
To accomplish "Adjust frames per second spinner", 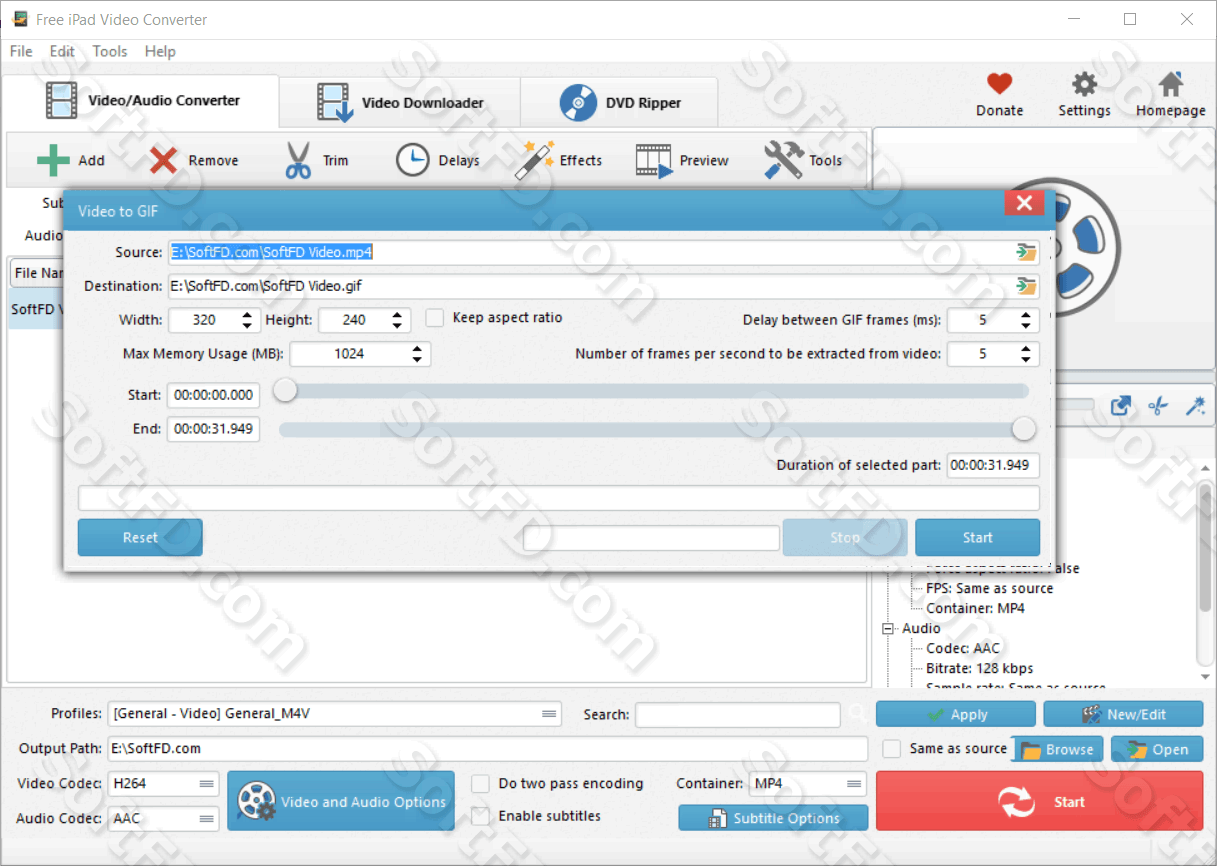I will tap(1026, 354).
